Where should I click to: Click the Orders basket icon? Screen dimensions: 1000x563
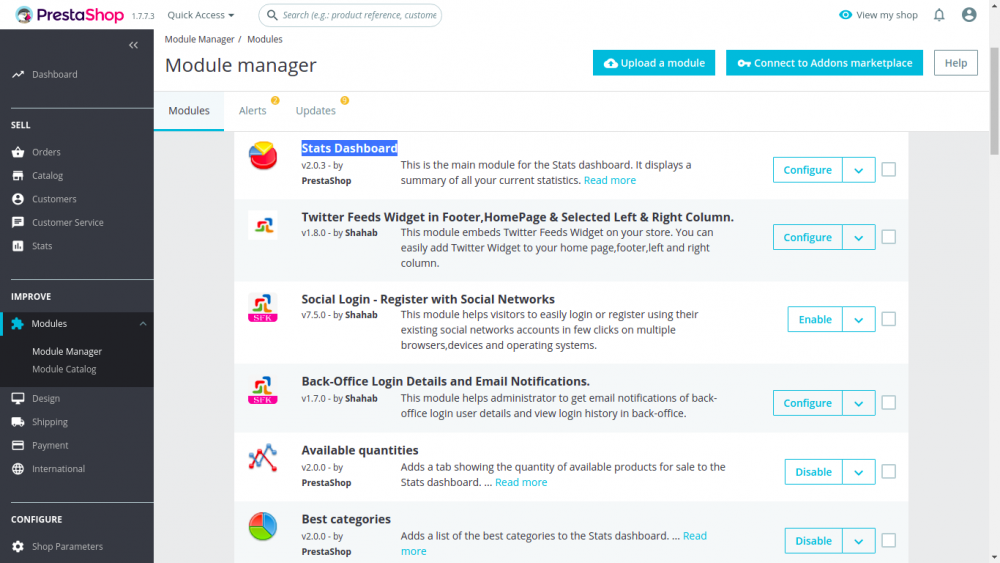pos(18,152)
